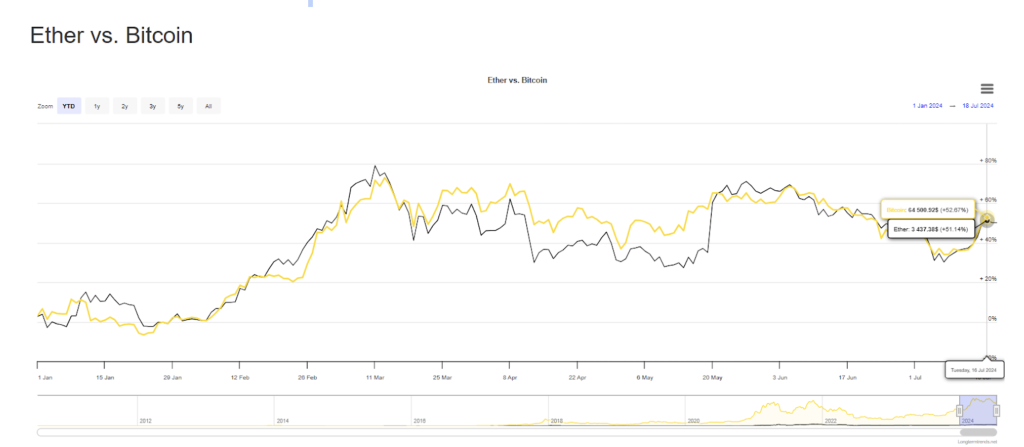Open the Longtermtrends.net credit link

[x=976, y=442]
